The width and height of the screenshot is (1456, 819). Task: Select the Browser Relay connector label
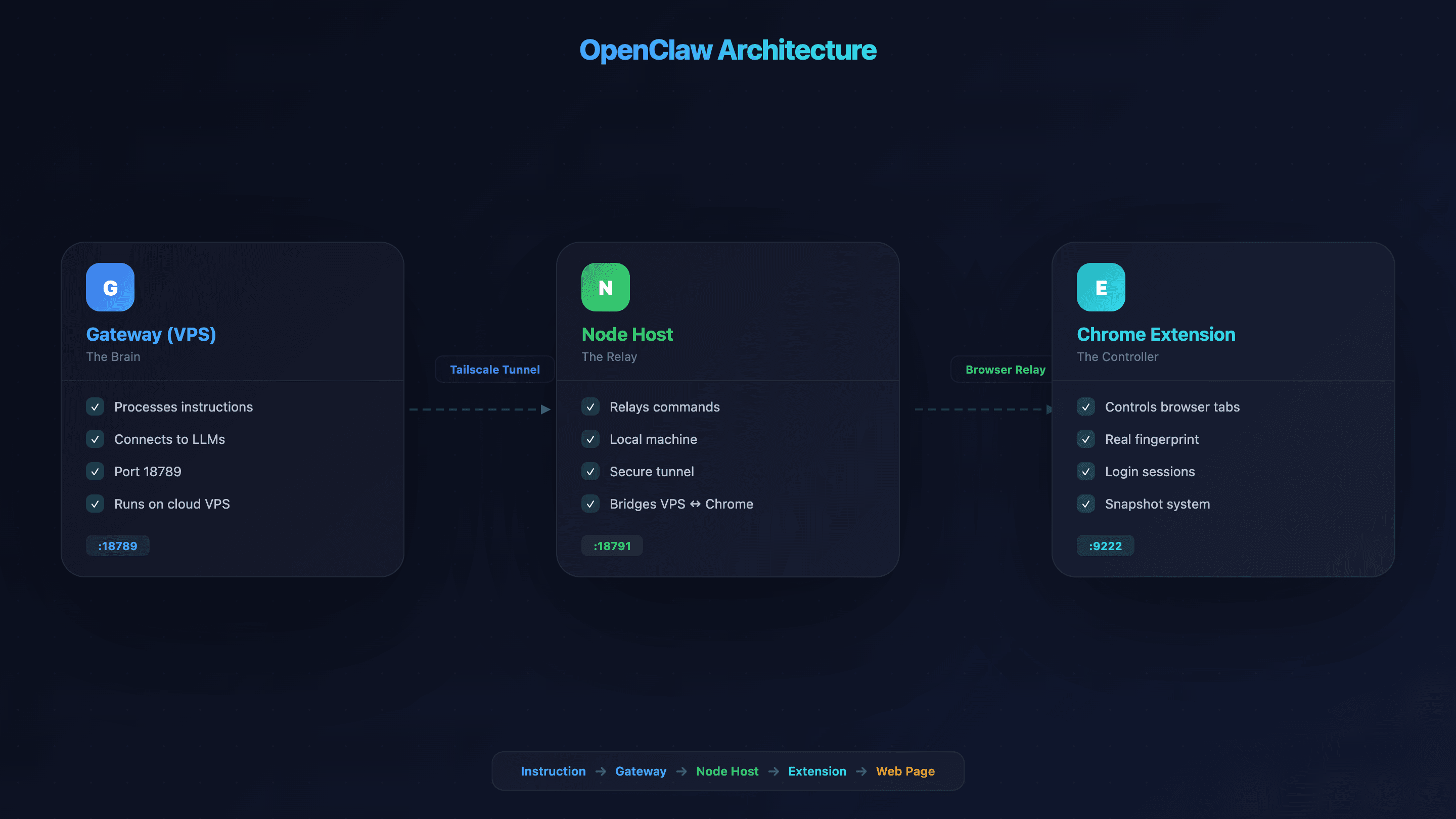pyautogui.click(x=1005, y=369)
